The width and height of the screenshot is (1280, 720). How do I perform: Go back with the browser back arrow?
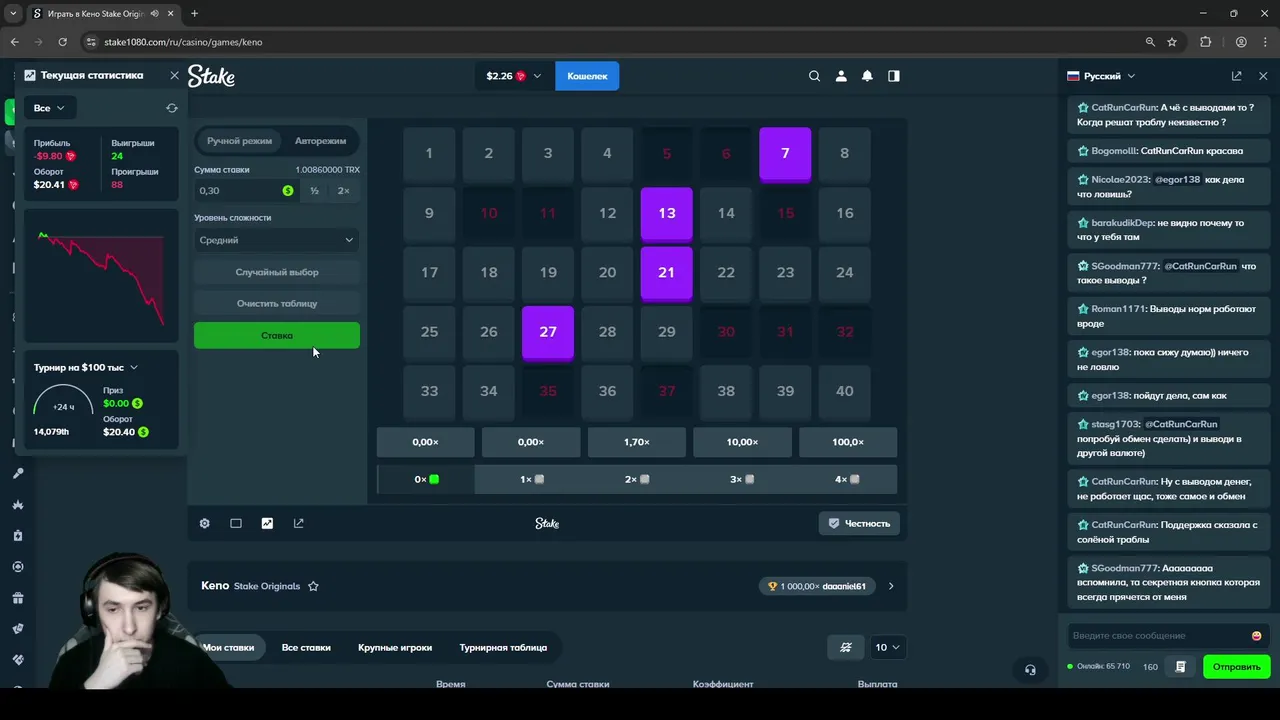pyautogui.click(x=14, y=42)
